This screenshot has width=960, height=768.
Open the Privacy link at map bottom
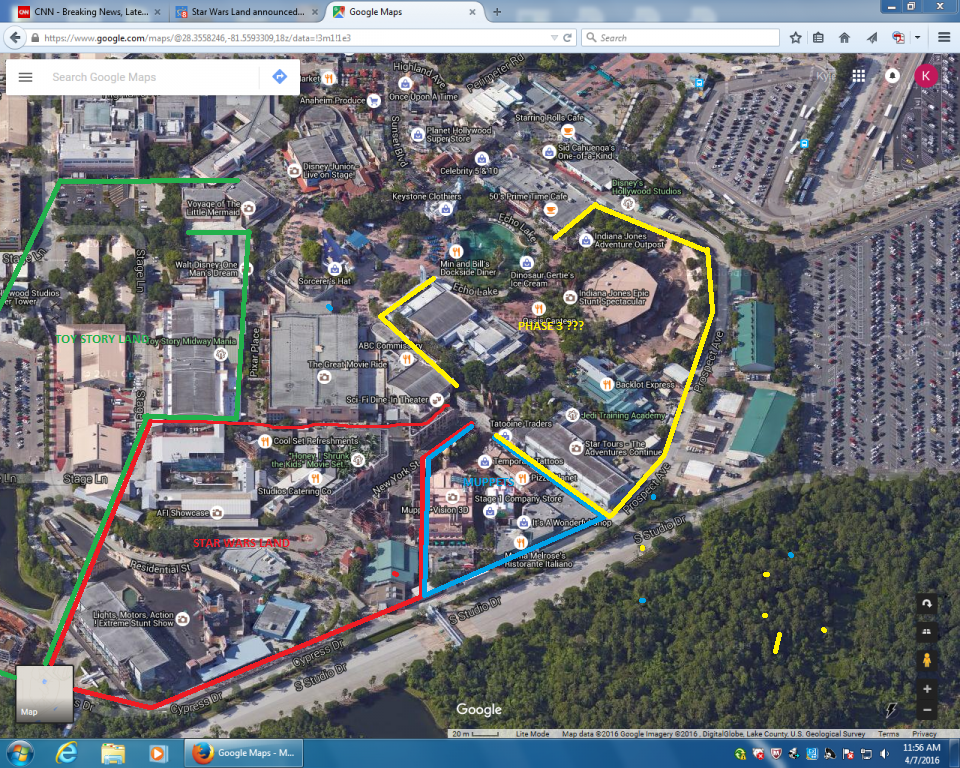point(924,734)
